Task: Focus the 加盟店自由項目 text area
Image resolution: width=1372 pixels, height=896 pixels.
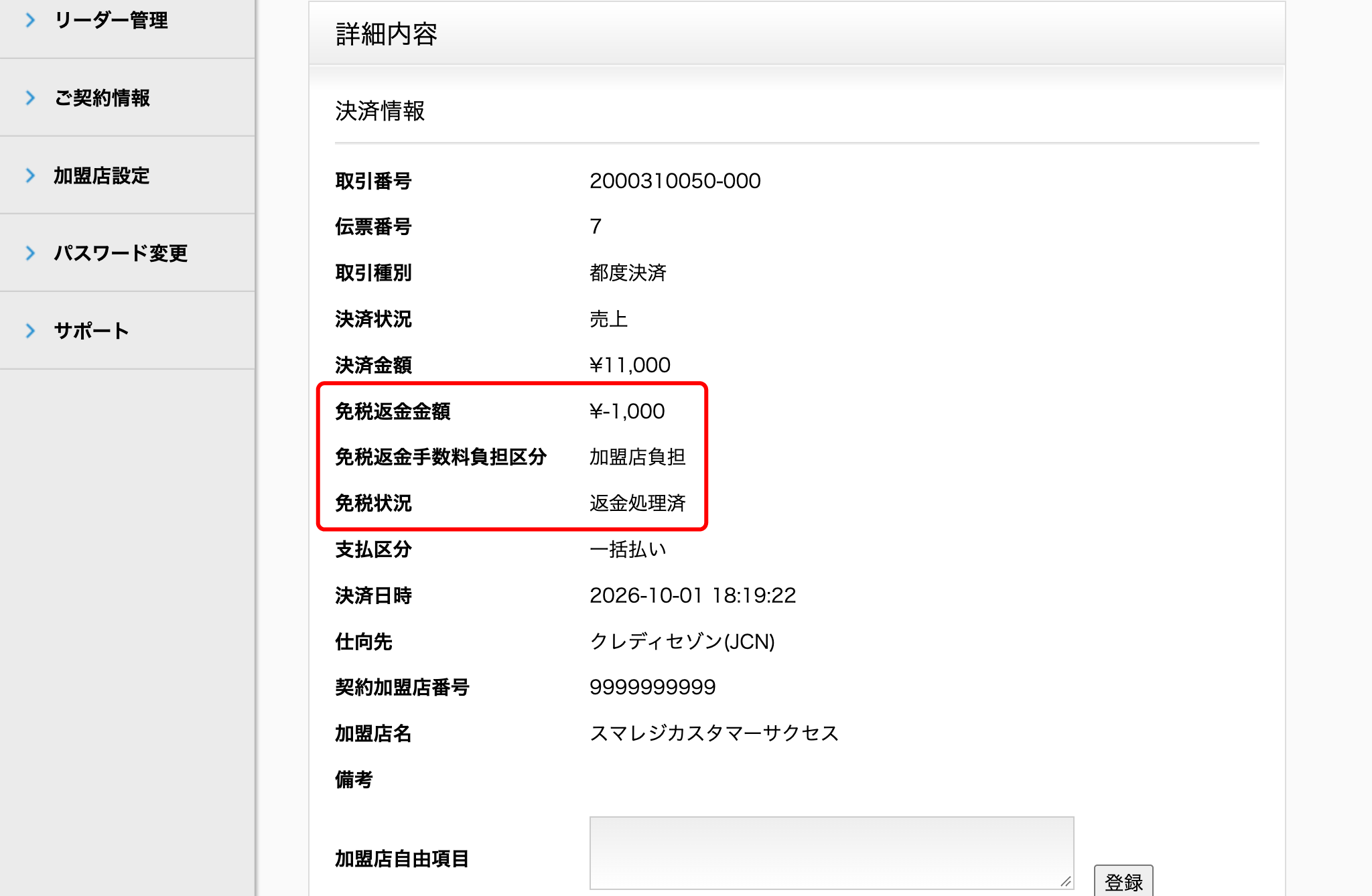Action: pos(831,853)
